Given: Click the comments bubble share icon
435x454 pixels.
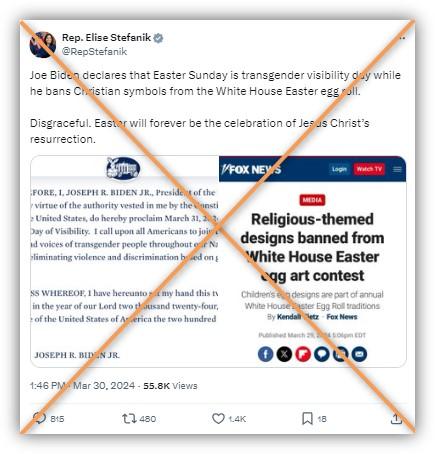Looking at the screenshot, I should coord(321,354).
